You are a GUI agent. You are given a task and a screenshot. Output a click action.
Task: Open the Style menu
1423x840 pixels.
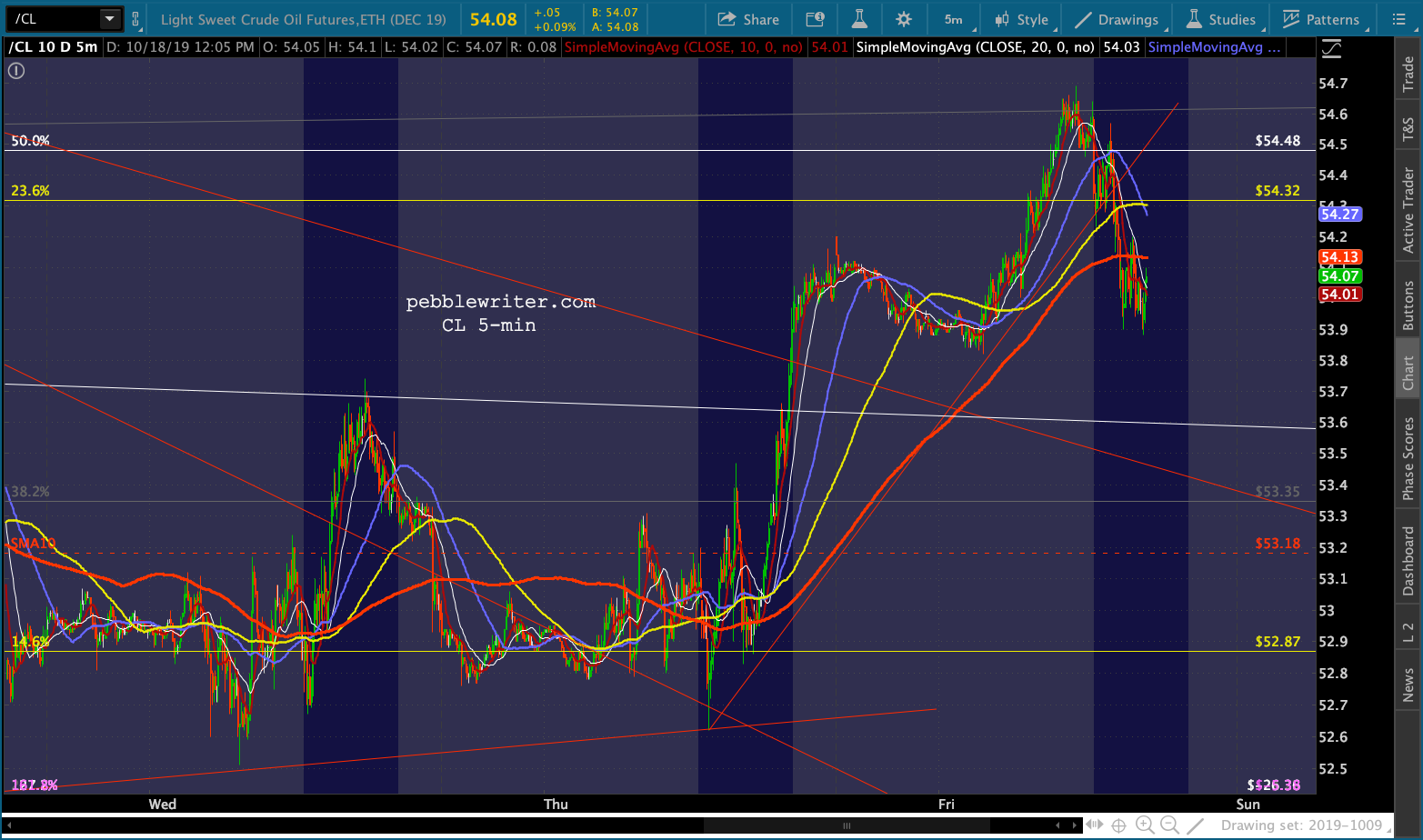tap(1022, 19)
